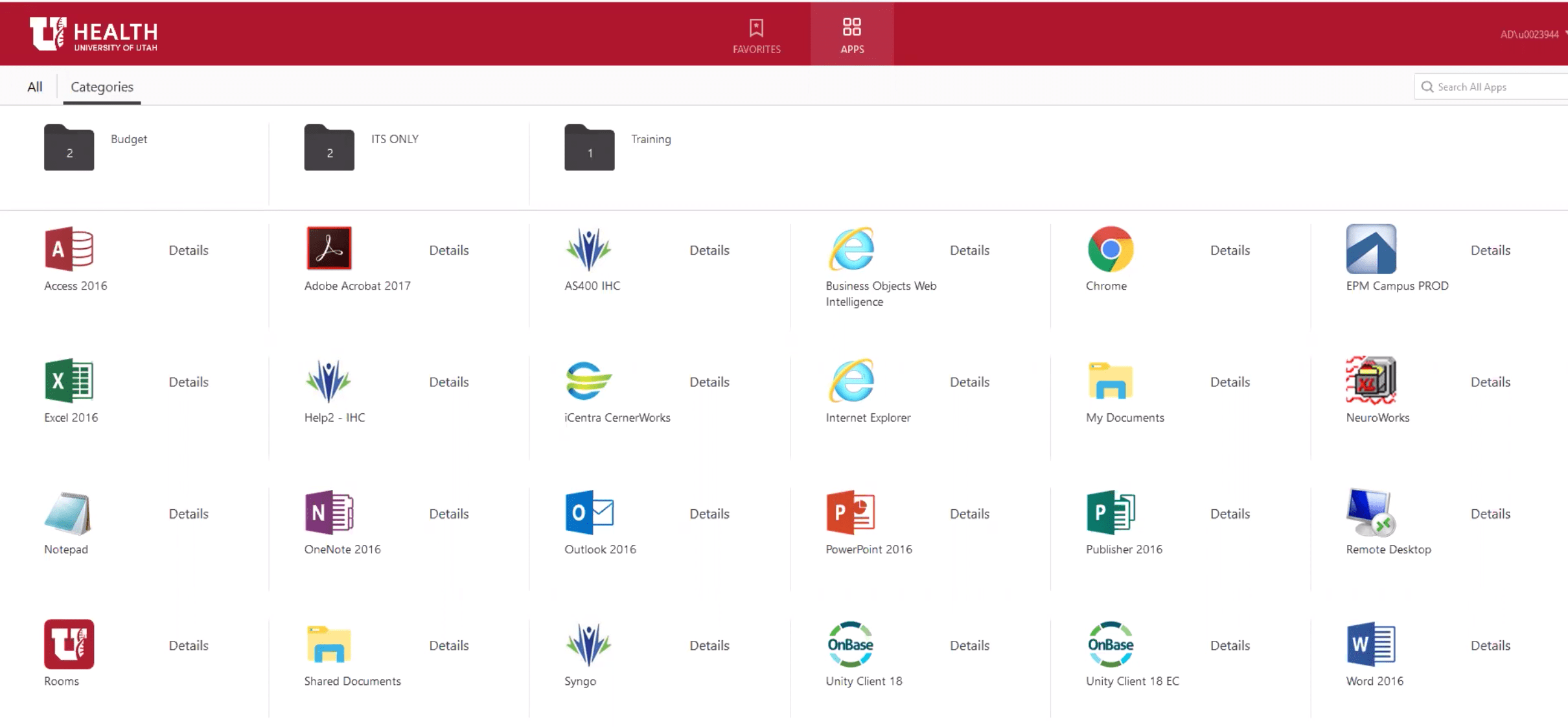Open the My Documents folder icon
The image size is (1568, 727).
click(x=1111, y=380)
